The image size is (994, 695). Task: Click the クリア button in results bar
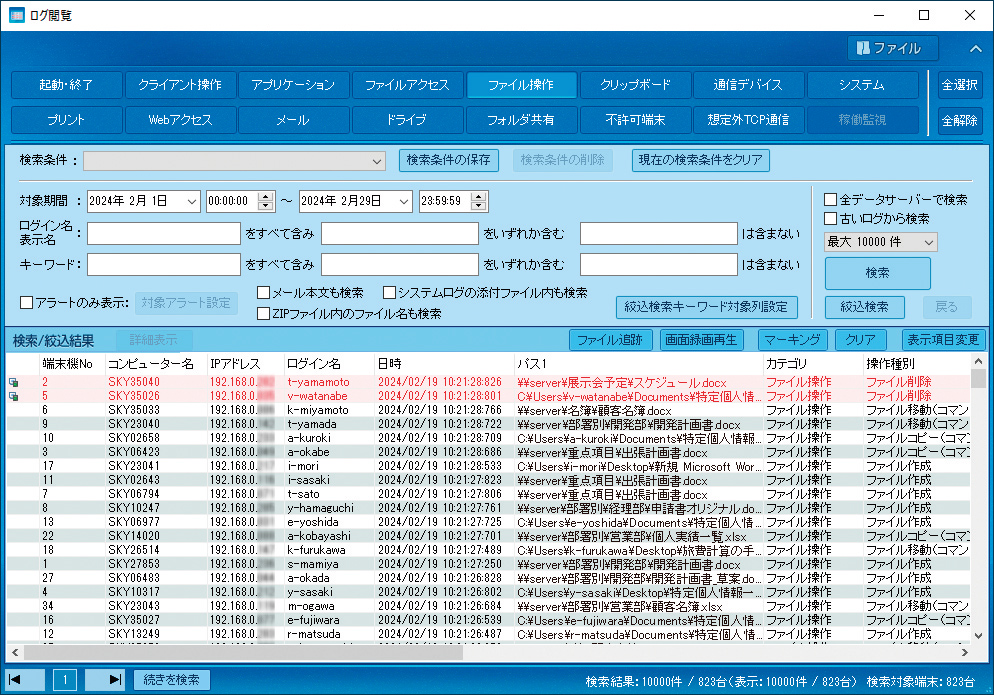tap(860, 341)
